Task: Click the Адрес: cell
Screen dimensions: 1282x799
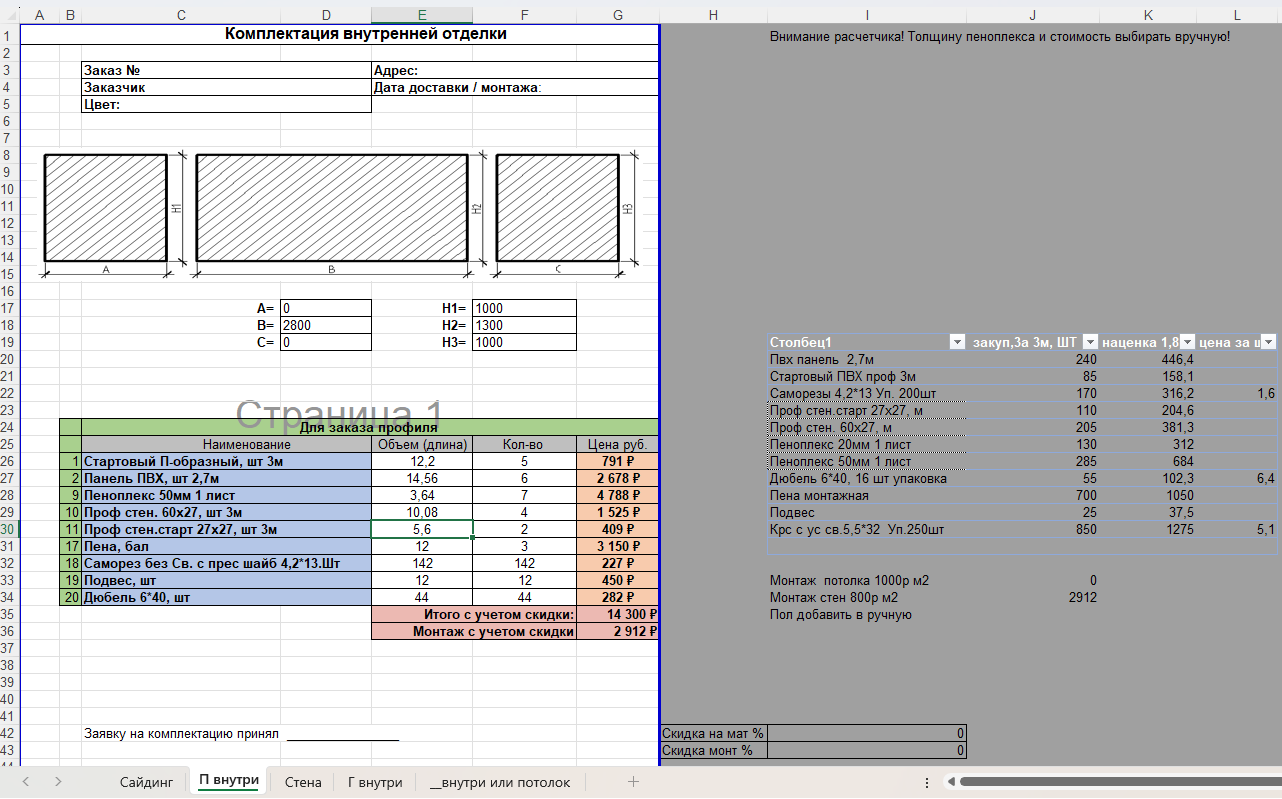Action: coord(515,70)
